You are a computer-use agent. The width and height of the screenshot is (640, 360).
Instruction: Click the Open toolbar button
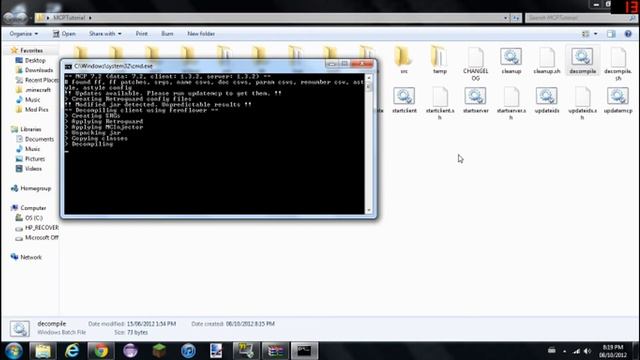(64, 34)
